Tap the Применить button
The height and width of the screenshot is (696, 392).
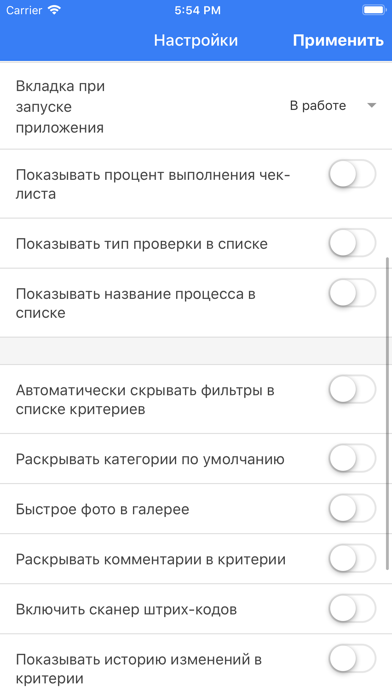pyautogui.click(x=338, y=40)
